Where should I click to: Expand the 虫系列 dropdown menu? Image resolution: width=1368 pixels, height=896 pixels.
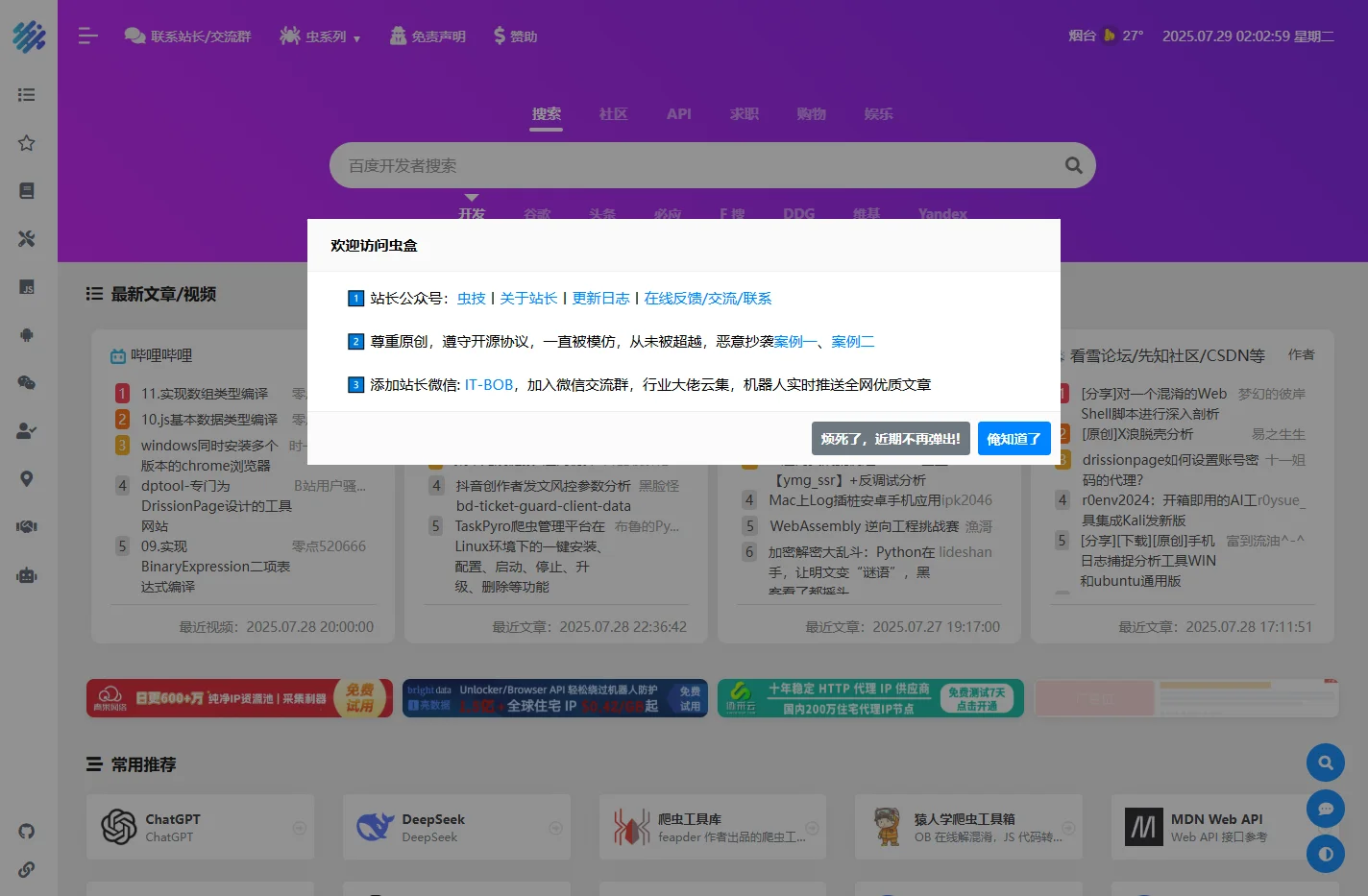pyautogui.click(x=320, y=36)
